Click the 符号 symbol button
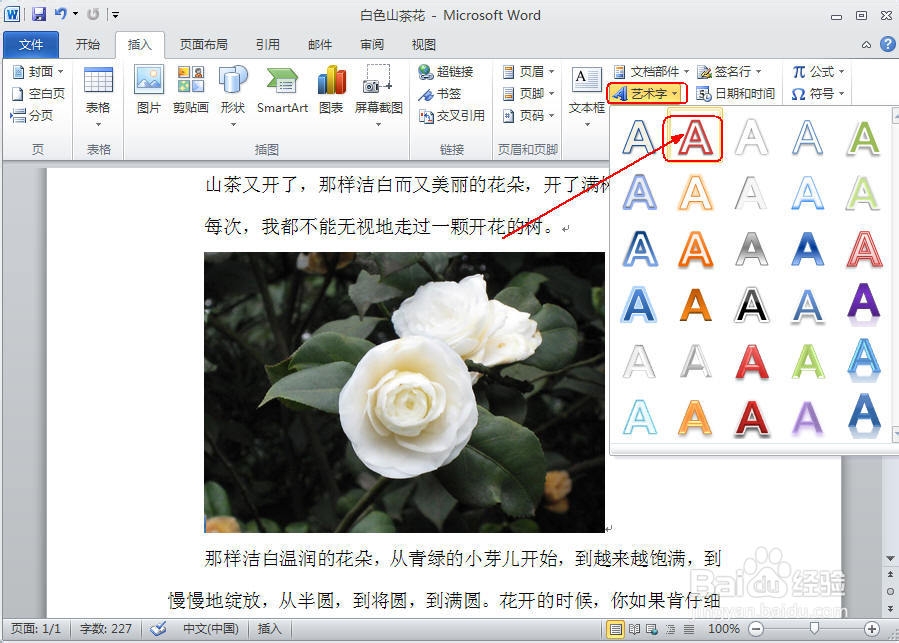This screenshot has height=643, width=899. point(818,93)
